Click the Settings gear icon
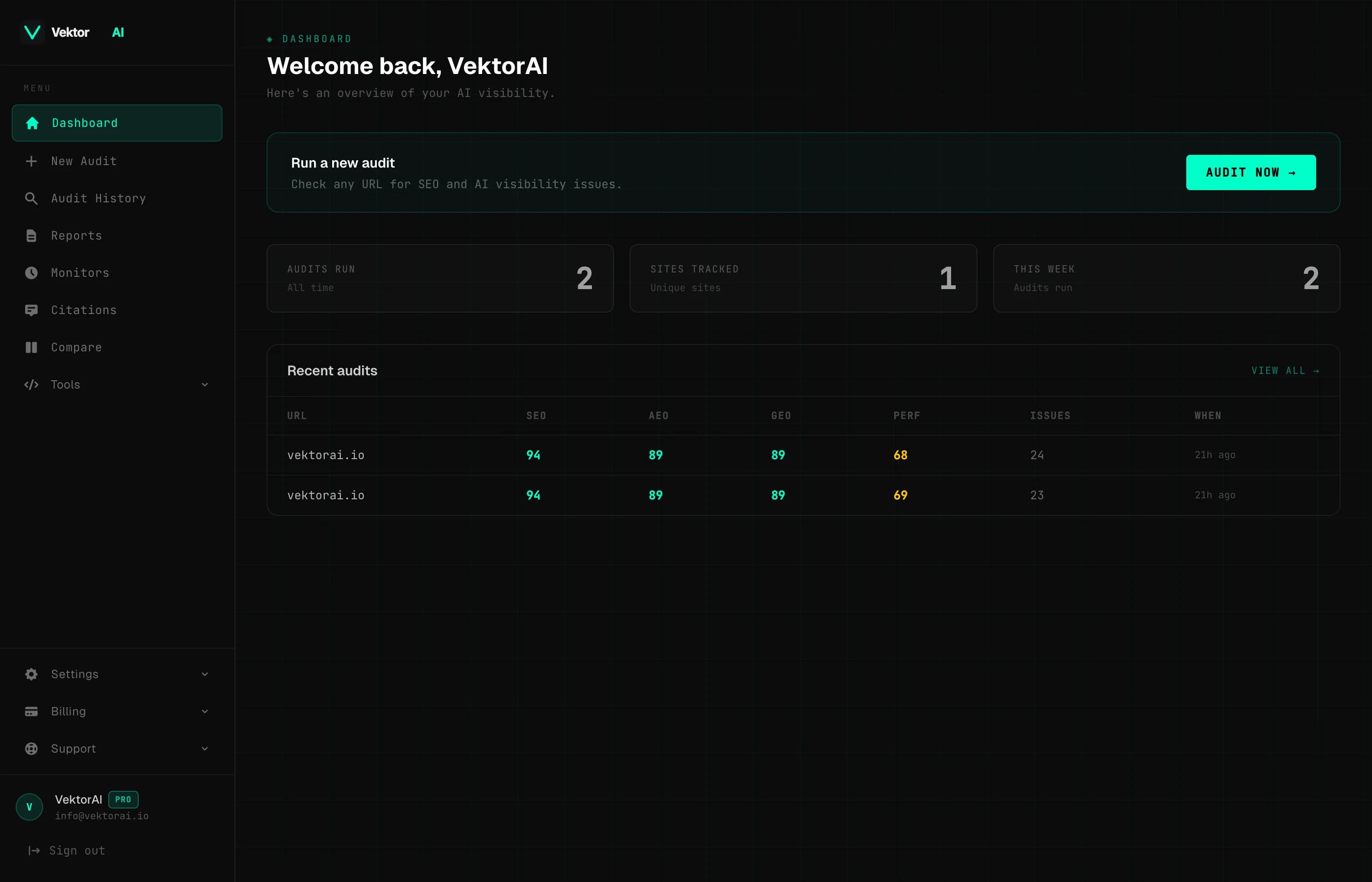Viewport: 1372px width, 882px height. tap(31, 674)
